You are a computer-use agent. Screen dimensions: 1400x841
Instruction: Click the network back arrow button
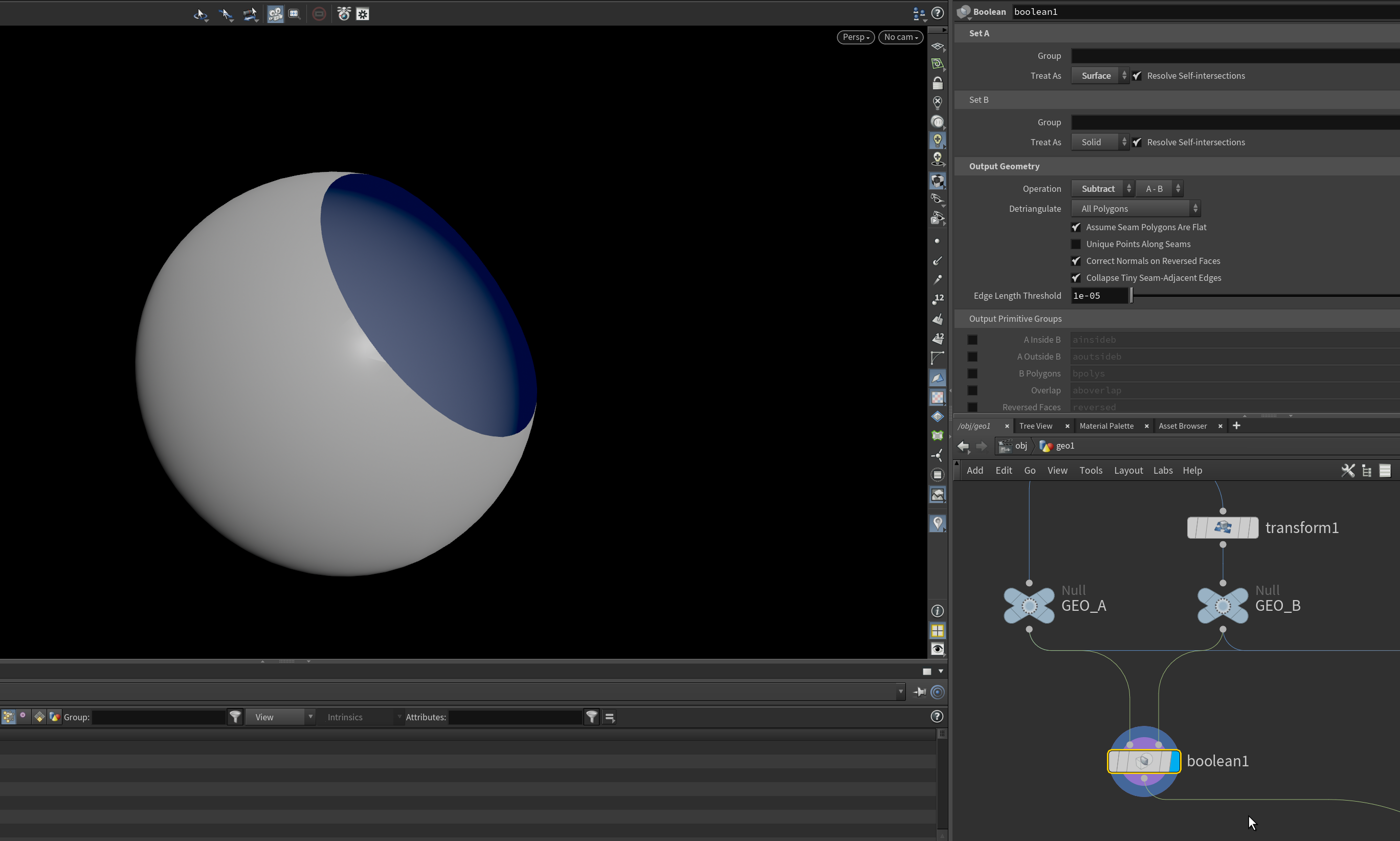point(963,447)
